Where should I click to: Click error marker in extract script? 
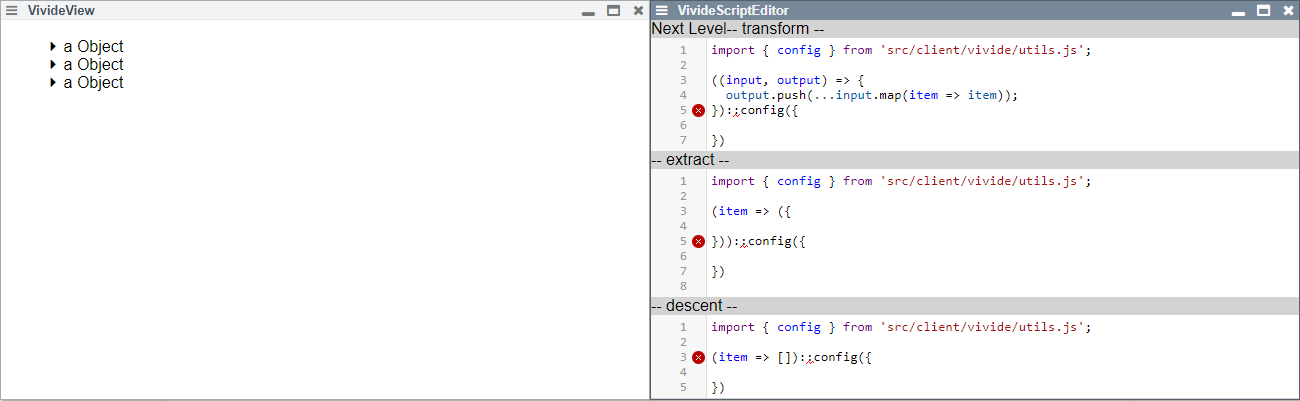pos(698,241)
